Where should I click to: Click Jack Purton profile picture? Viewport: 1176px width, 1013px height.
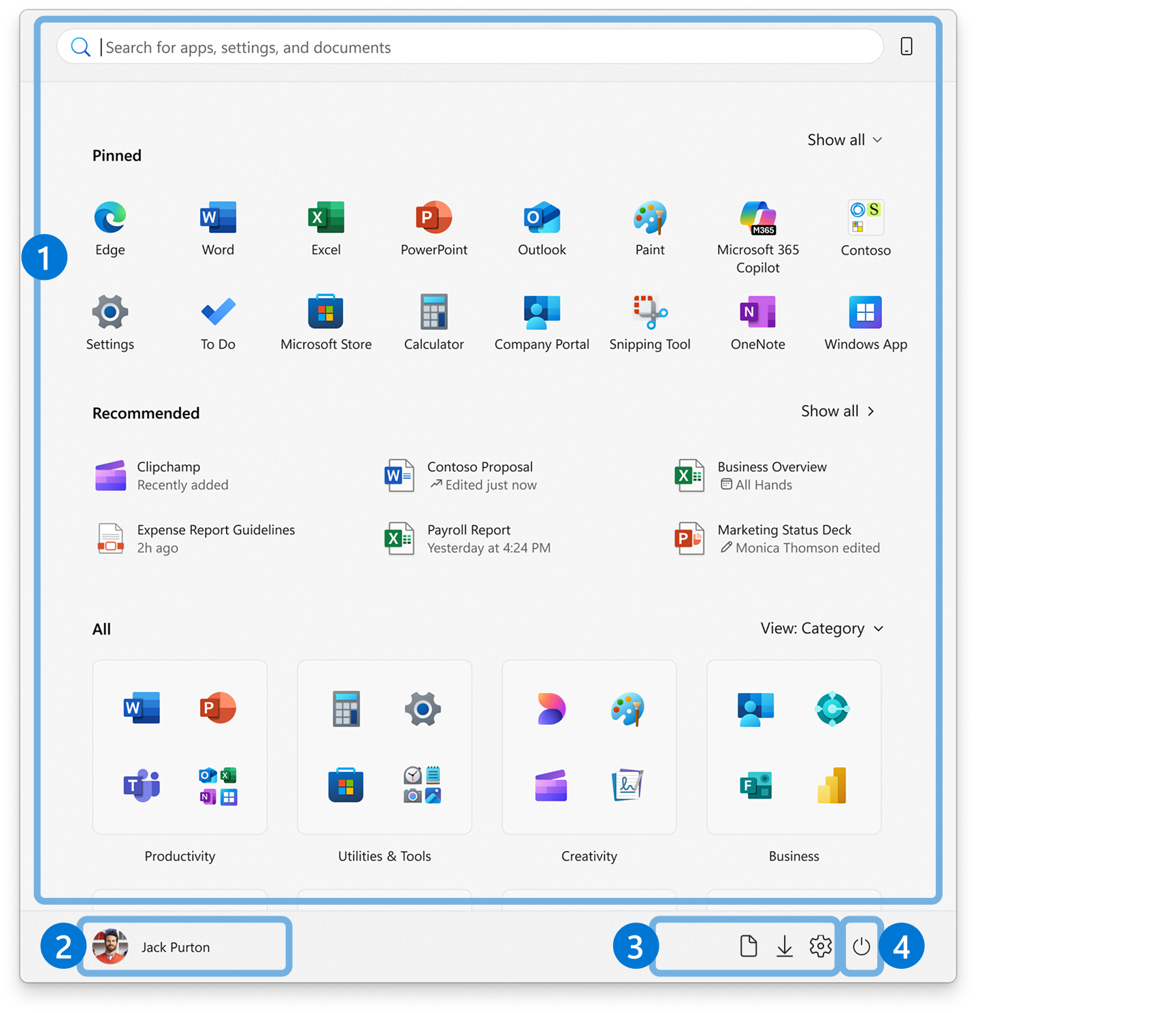pos(110,947)
